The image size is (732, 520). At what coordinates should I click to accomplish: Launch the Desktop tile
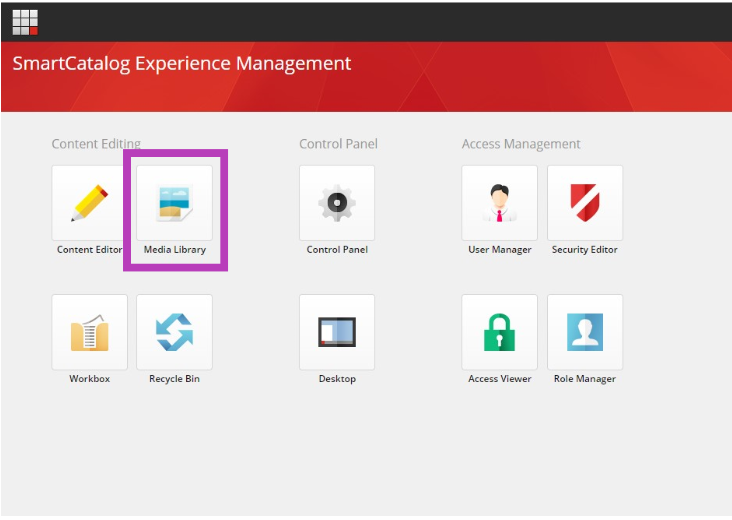pyautogui.click(x=337, y=332)
